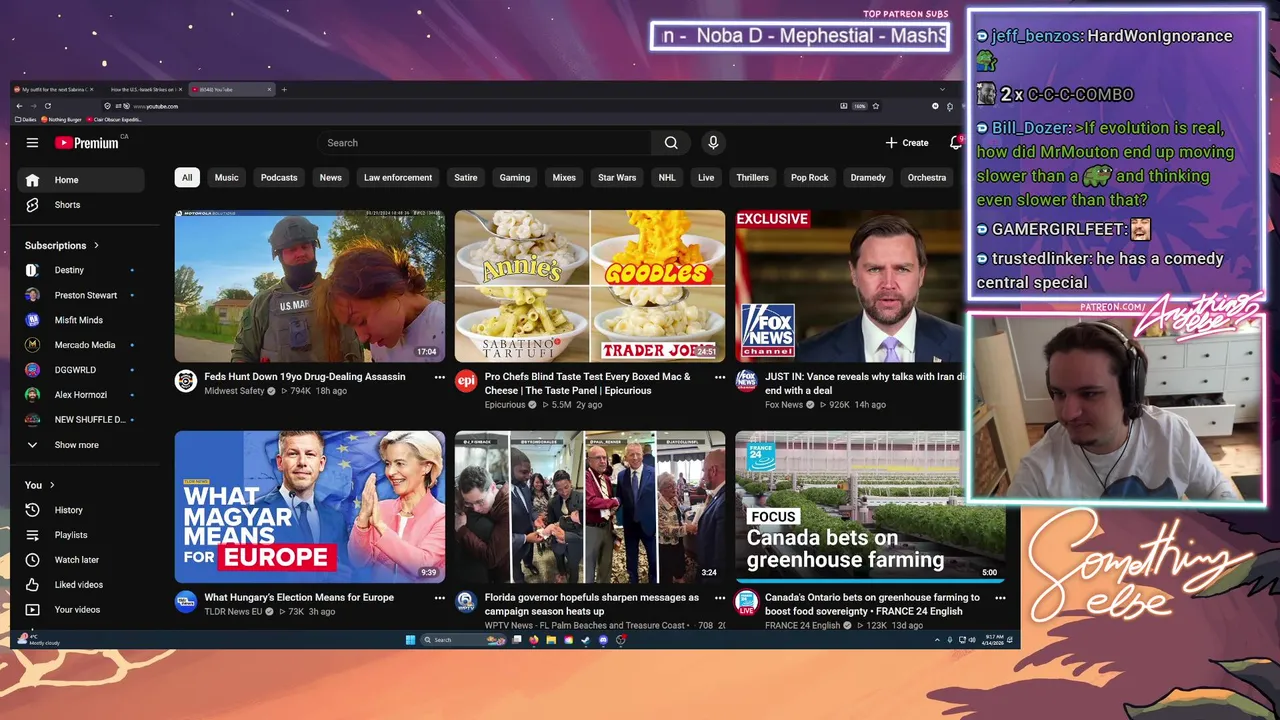The image size is (1280, 720).
Task: Open the Nothing Burger bookmark
Action: [62, 120]
